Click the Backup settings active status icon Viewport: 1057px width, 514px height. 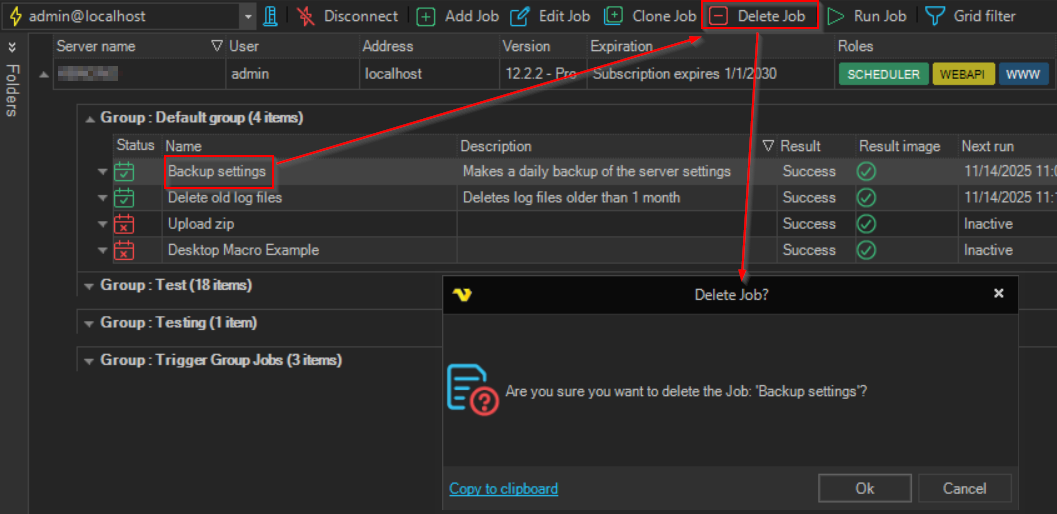pyautogui.click(x=125, y=172)
